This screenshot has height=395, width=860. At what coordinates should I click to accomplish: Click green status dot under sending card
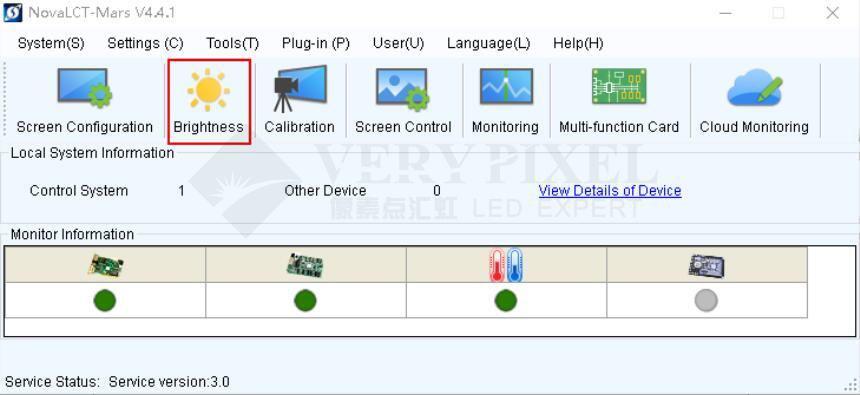105,301
